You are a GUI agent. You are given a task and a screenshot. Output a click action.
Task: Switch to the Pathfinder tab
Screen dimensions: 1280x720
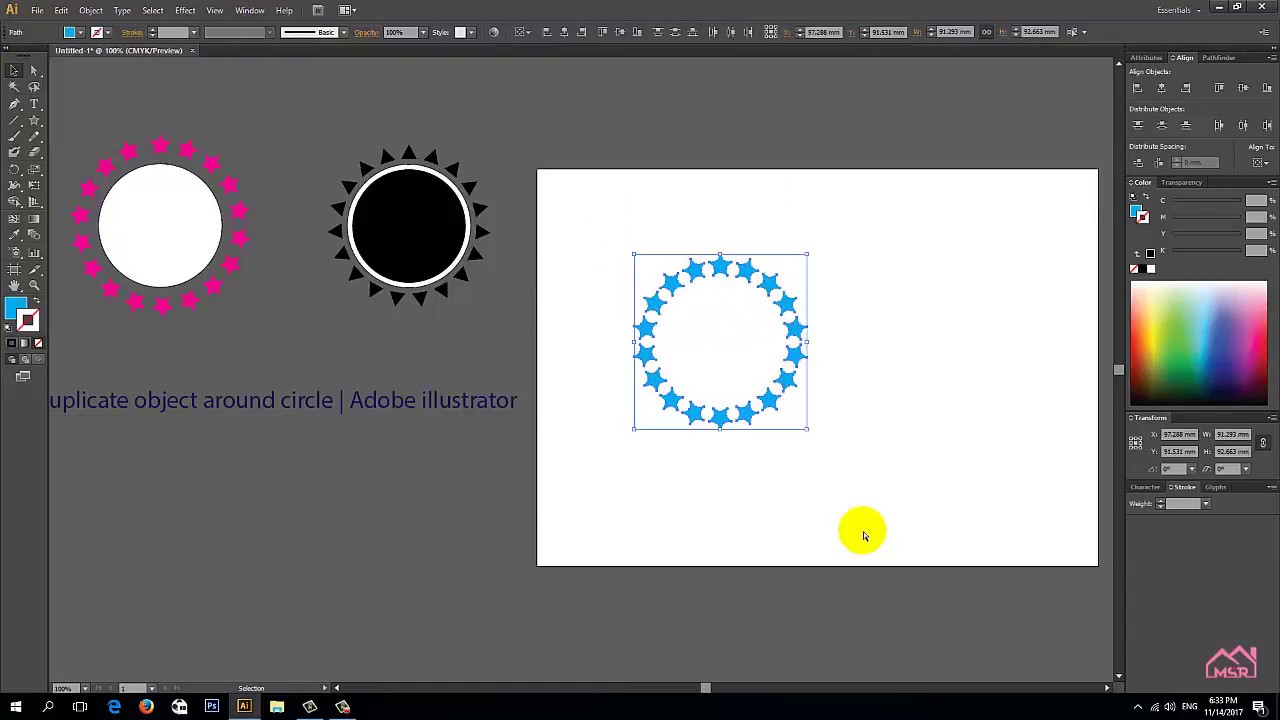[x=1219, y=58]
